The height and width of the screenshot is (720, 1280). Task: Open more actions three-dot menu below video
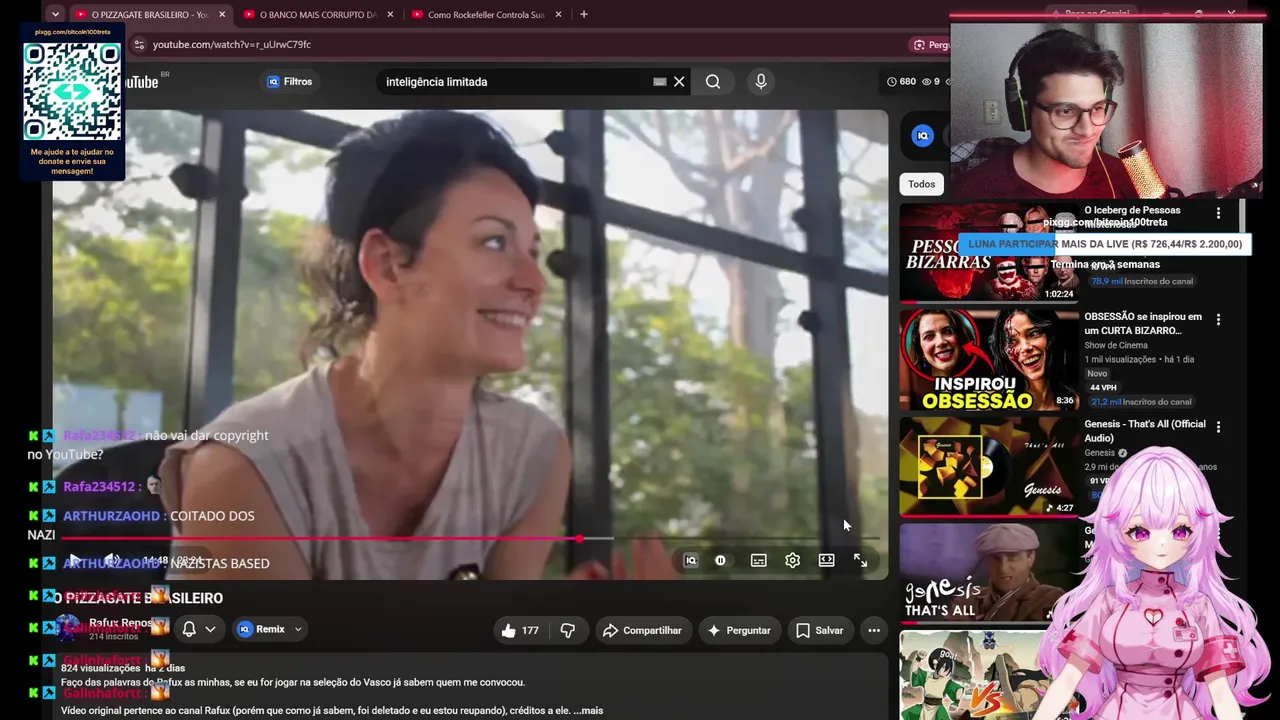point(874,630)
